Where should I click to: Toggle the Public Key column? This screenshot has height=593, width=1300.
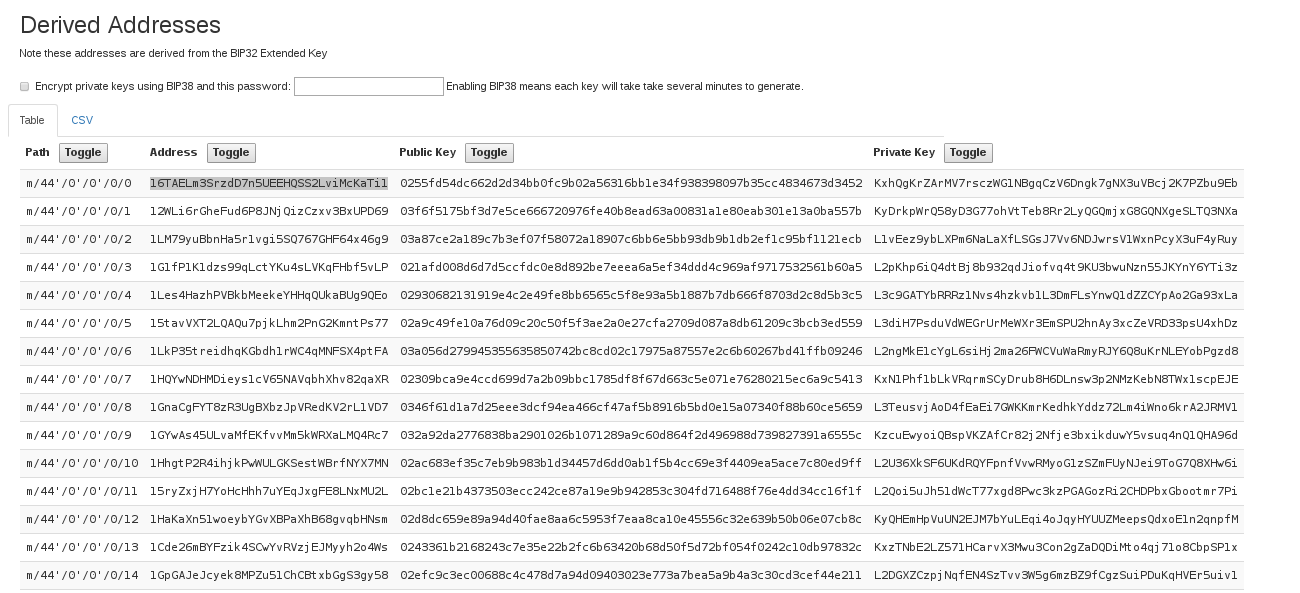(489, 152)
